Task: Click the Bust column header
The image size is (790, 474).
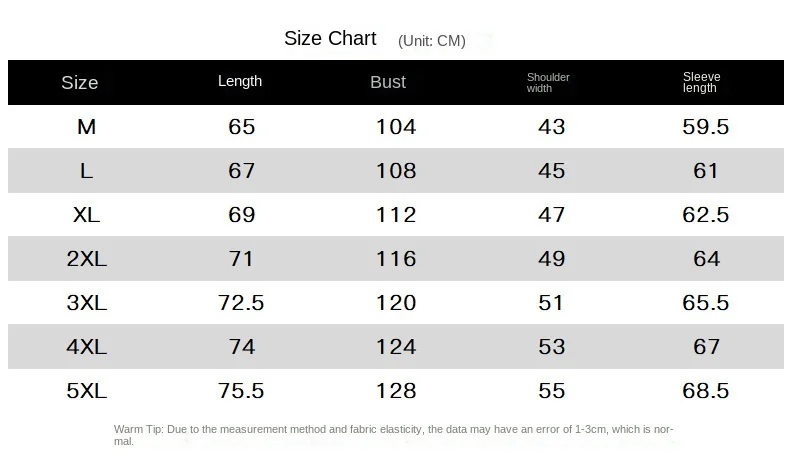Action: (x=388, y=82)
